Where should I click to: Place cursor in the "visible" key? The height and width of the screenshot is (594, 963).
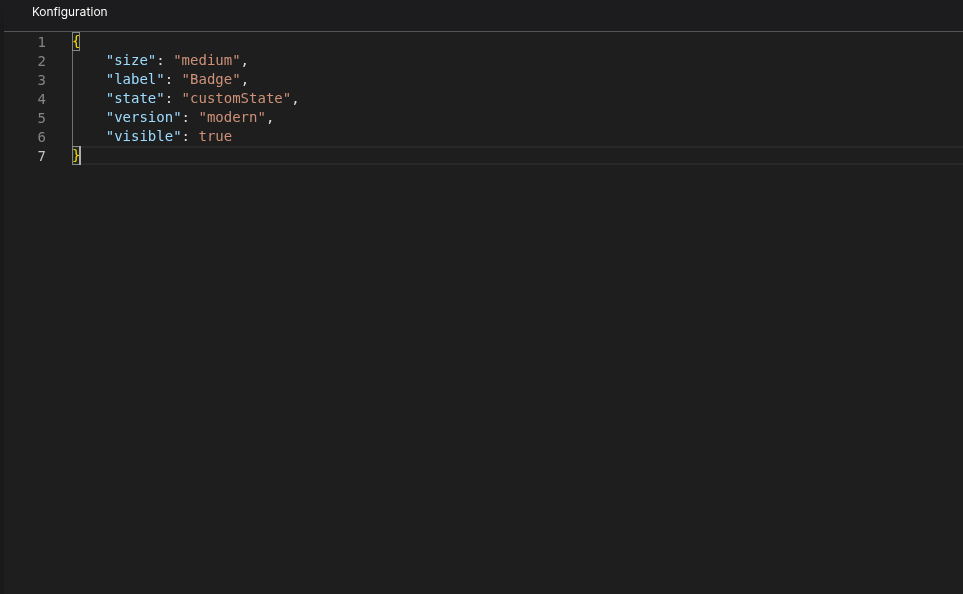pyautogui.click(x=144, y=137)
